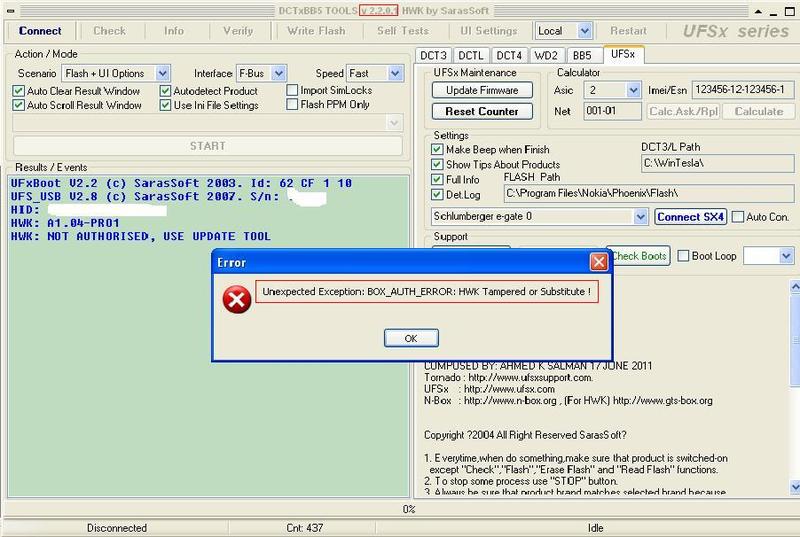This screenshot has width=800, height=537.
Task: Click OK in the Error dialog
Action: [411, 338]
